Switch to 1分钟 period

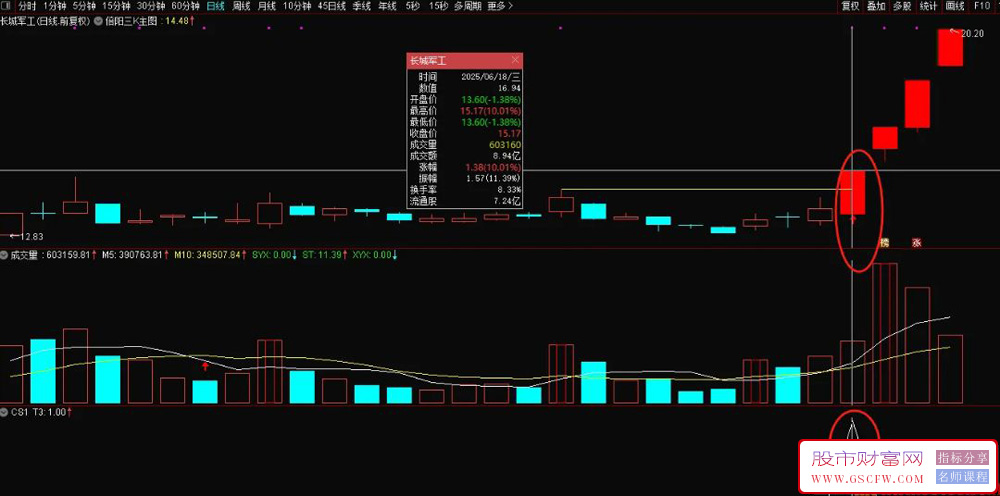pyautogui.click(x=54, y=6)
